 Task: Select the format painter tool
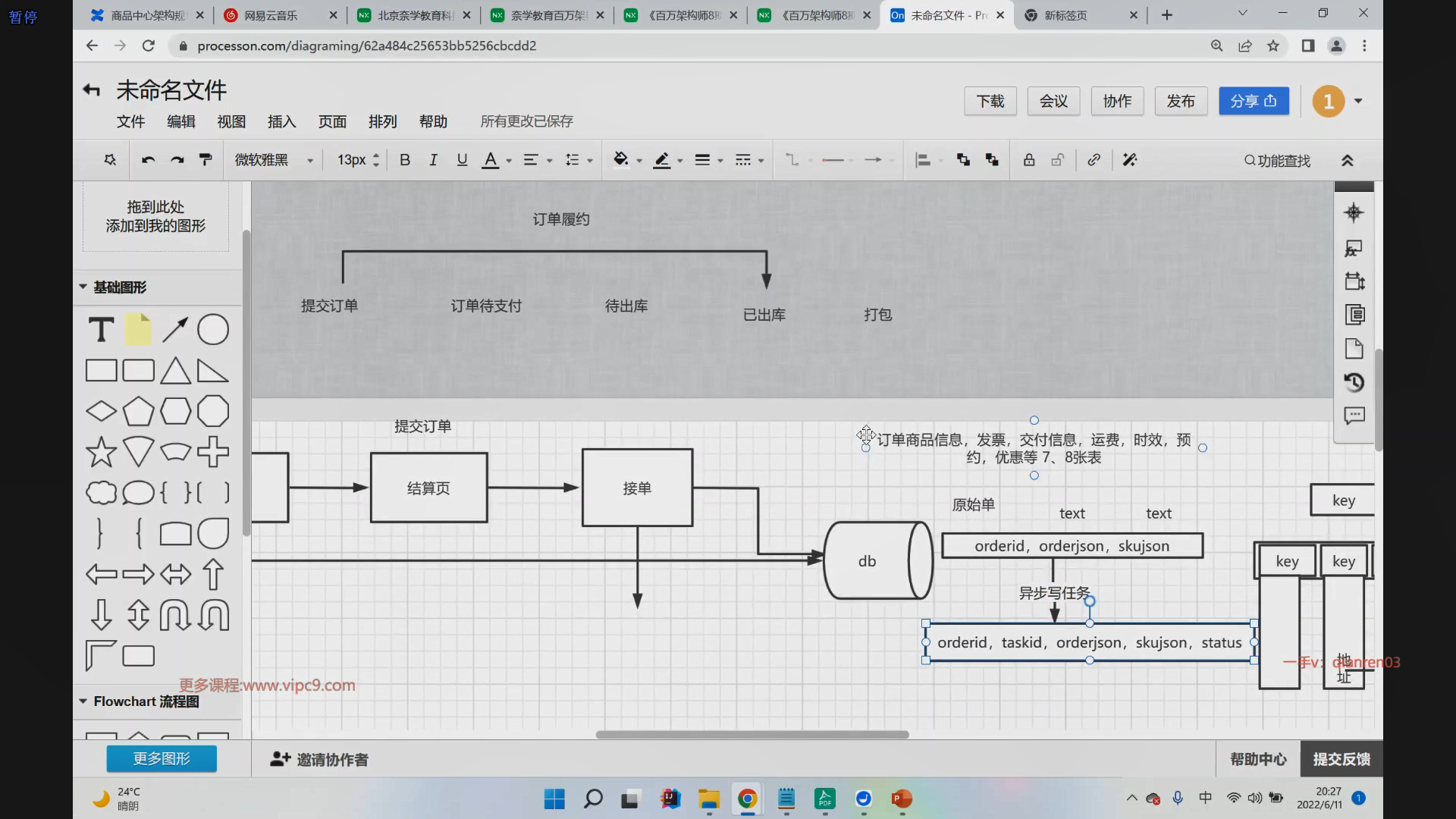click(206, 160)
